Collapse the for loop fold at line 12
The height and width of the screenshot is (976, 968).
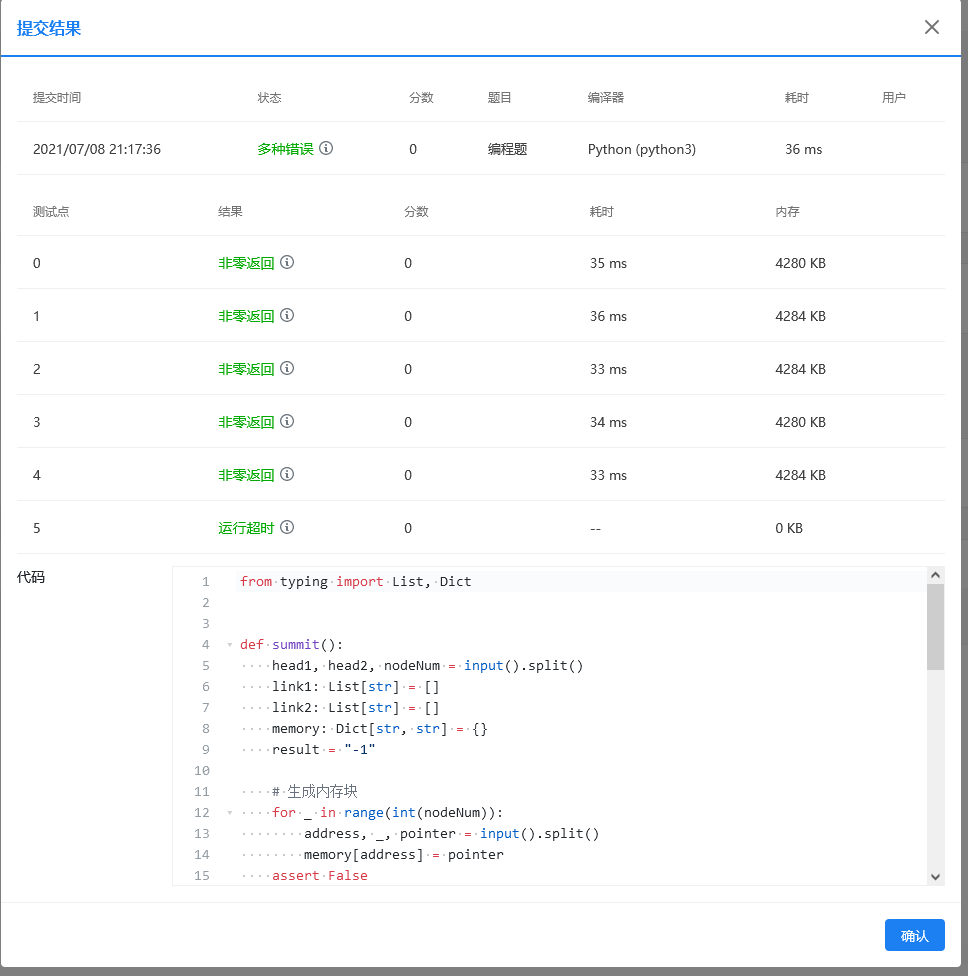click(x=230, y=813)
